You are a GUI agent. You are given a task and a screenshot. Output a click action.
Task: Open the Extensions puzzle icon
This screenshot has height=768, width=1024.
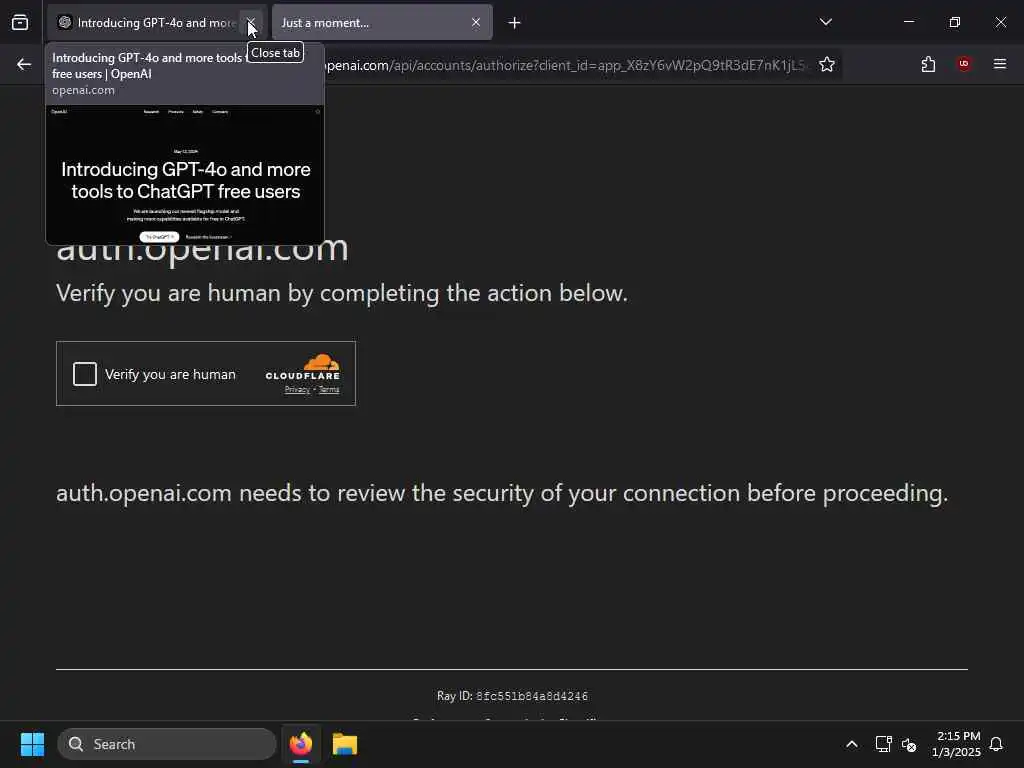coord(928,64)
